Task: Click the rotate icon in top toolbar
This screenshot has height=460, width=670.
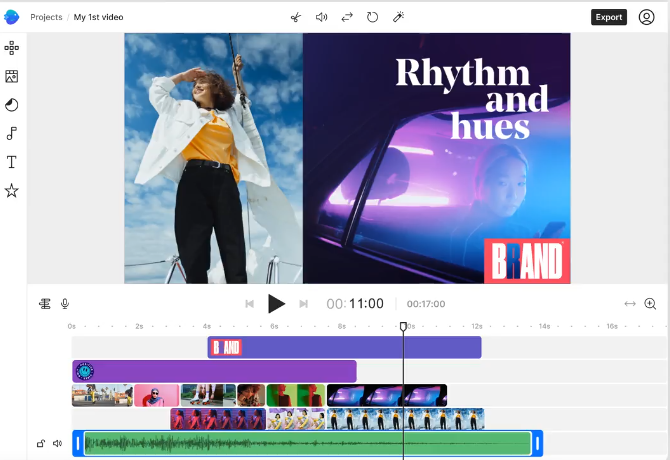Action: [x=373, y=17]
